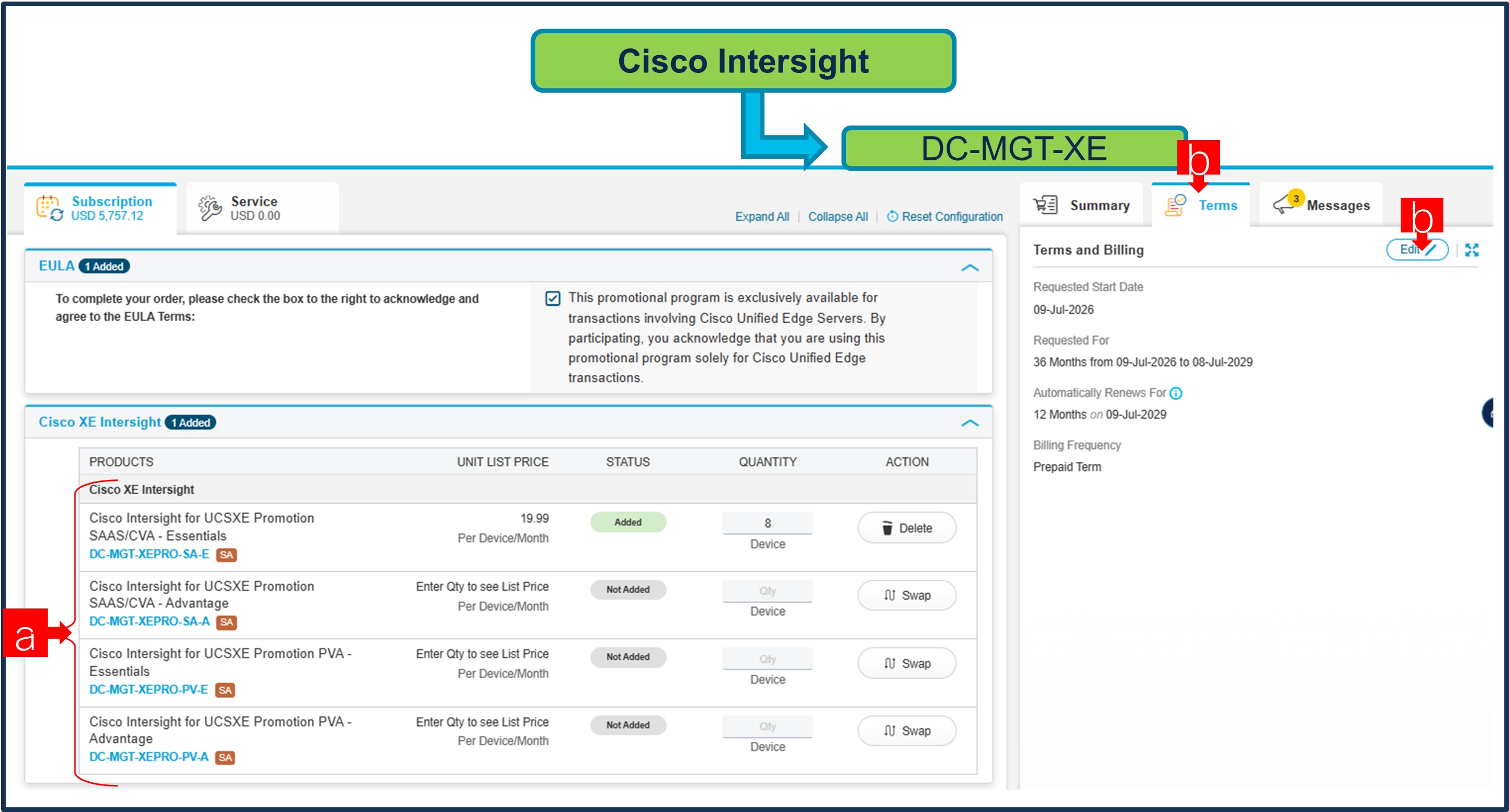1509x812 pixels.
Task: Click the Summary cart icon
Action: [x=1045, y=205]
